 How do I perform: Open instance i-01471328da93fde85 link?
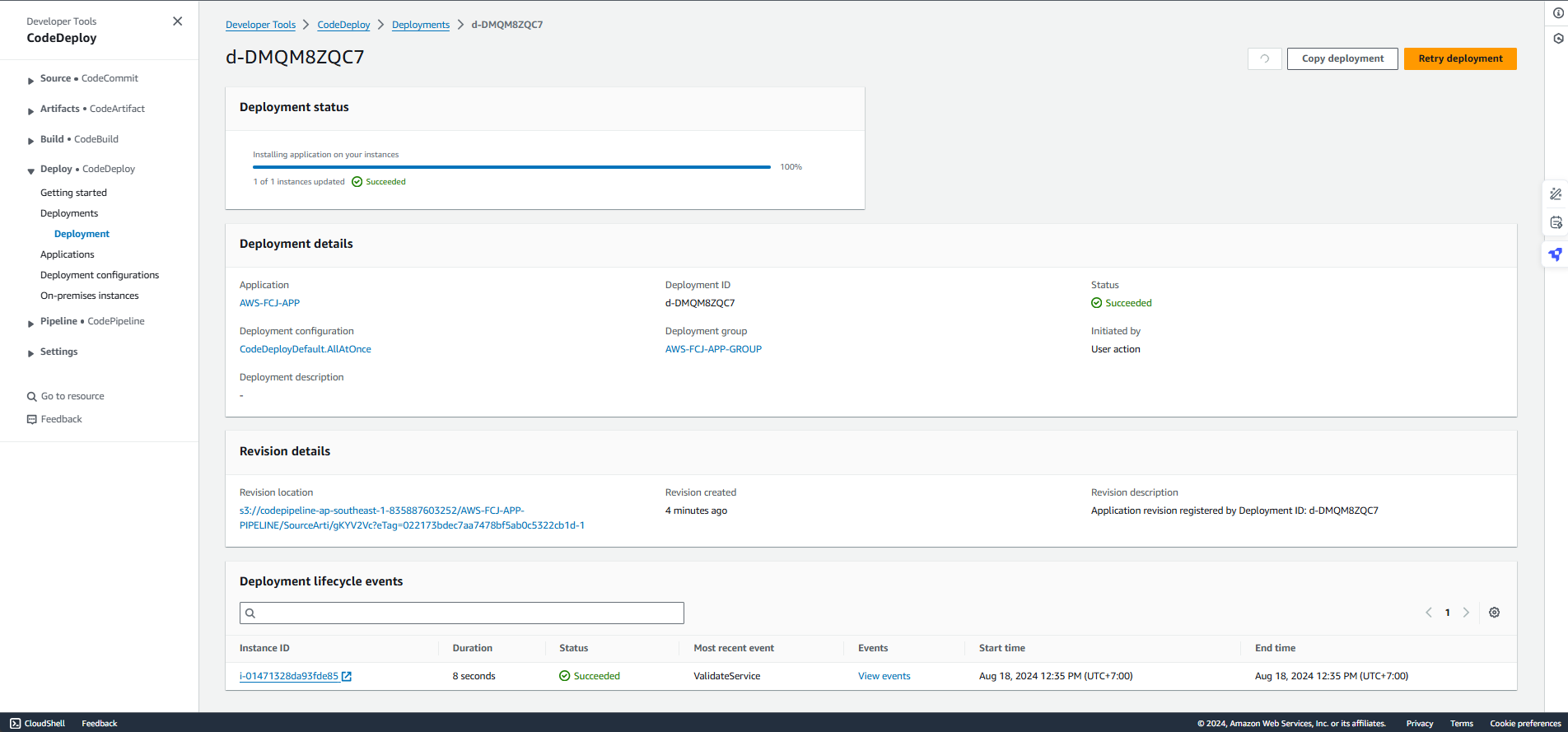289,676
